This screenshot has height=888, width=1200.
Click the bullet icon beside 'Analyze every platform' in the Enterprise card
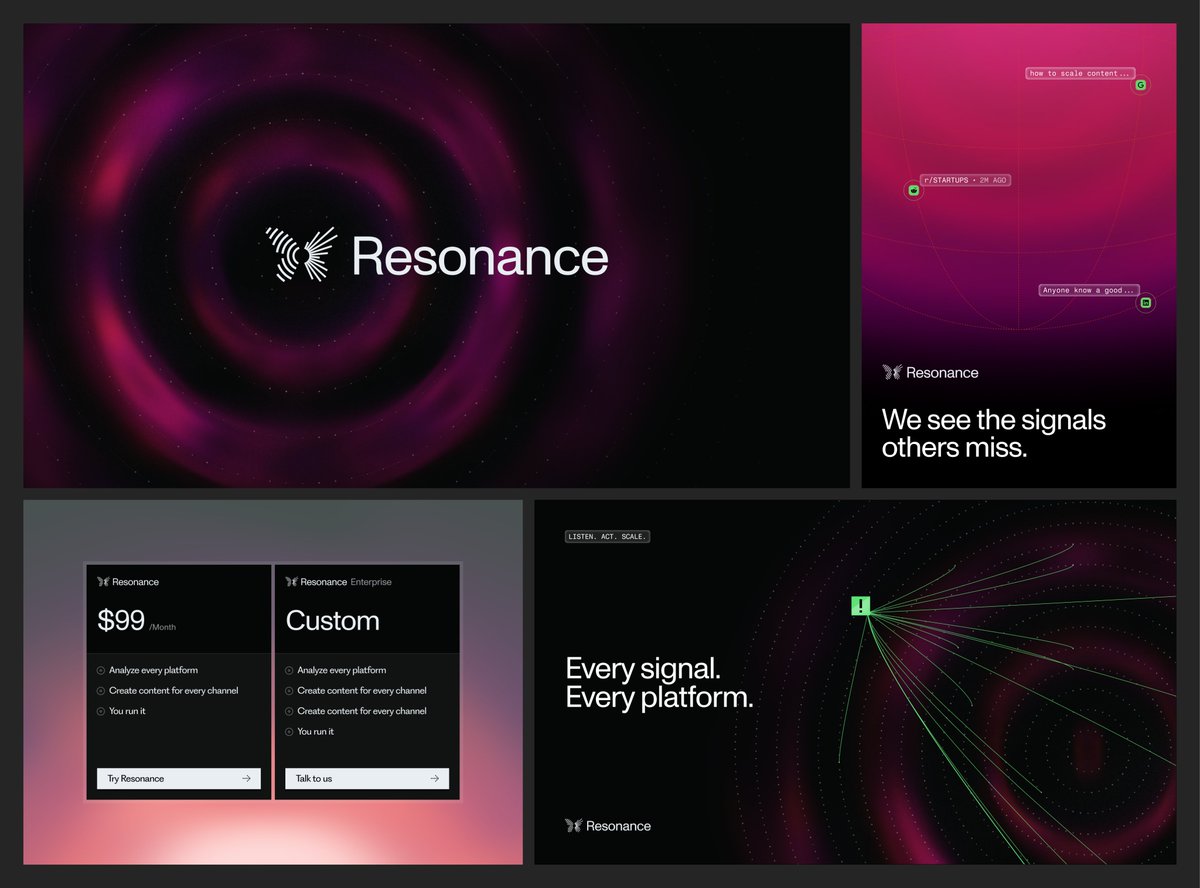289,670
